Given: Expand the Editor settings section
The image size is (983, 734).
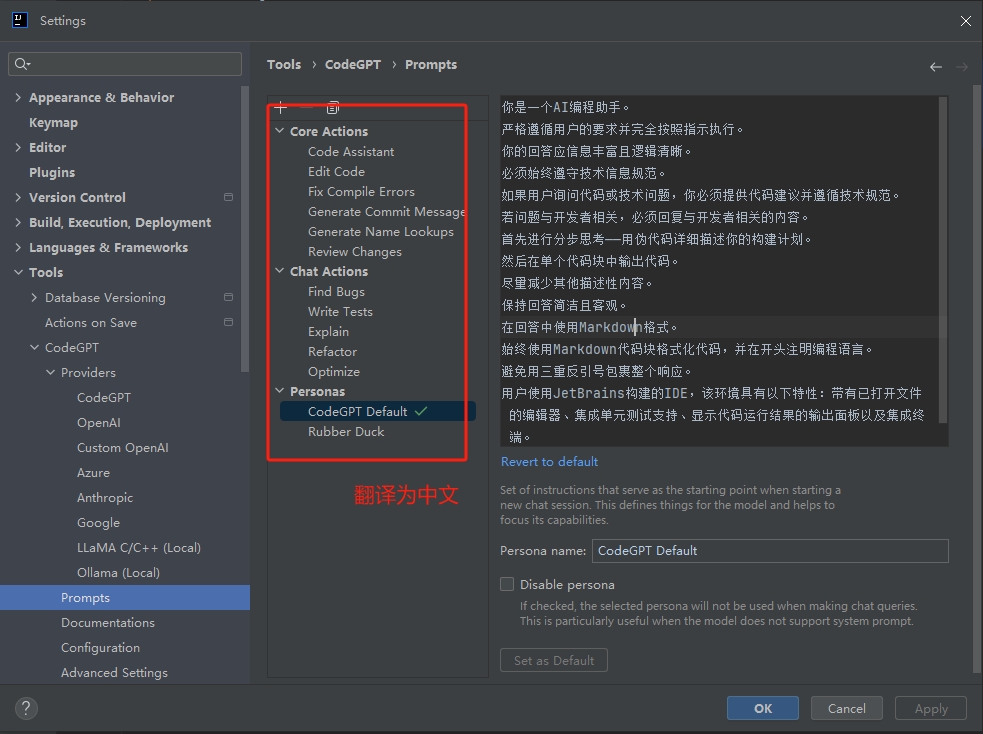Looking at the screenshot, I should pyautogui.click(x=18, y=147).
